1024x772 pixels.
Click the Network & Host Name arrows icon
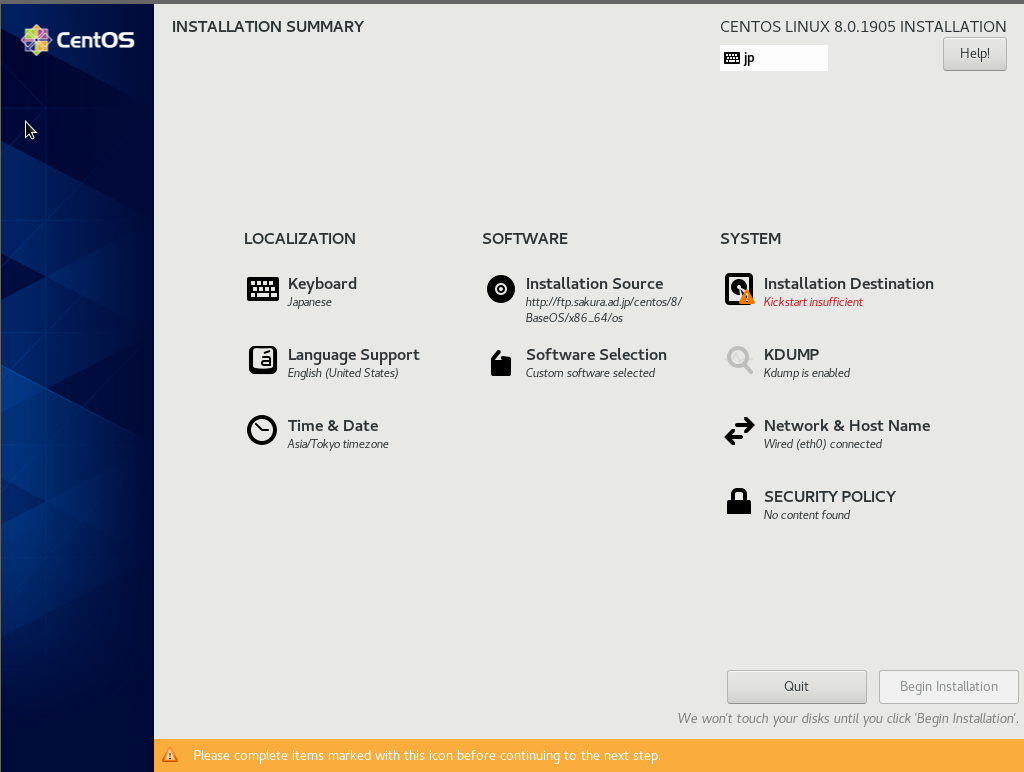pyautogui.click(x=739, y=431)
